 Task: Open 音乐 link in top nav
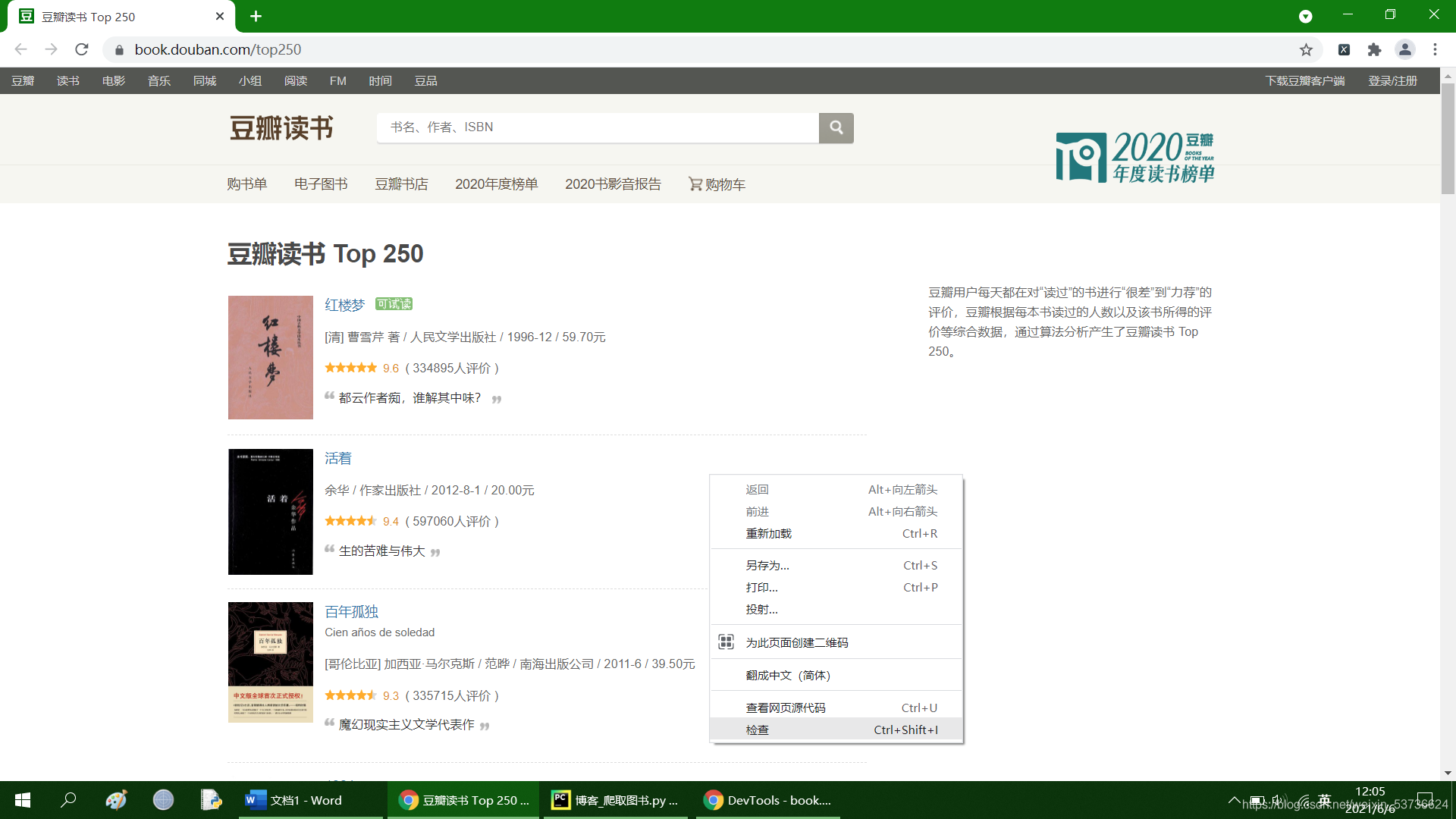pyautogui.click(x=159, y=81)
